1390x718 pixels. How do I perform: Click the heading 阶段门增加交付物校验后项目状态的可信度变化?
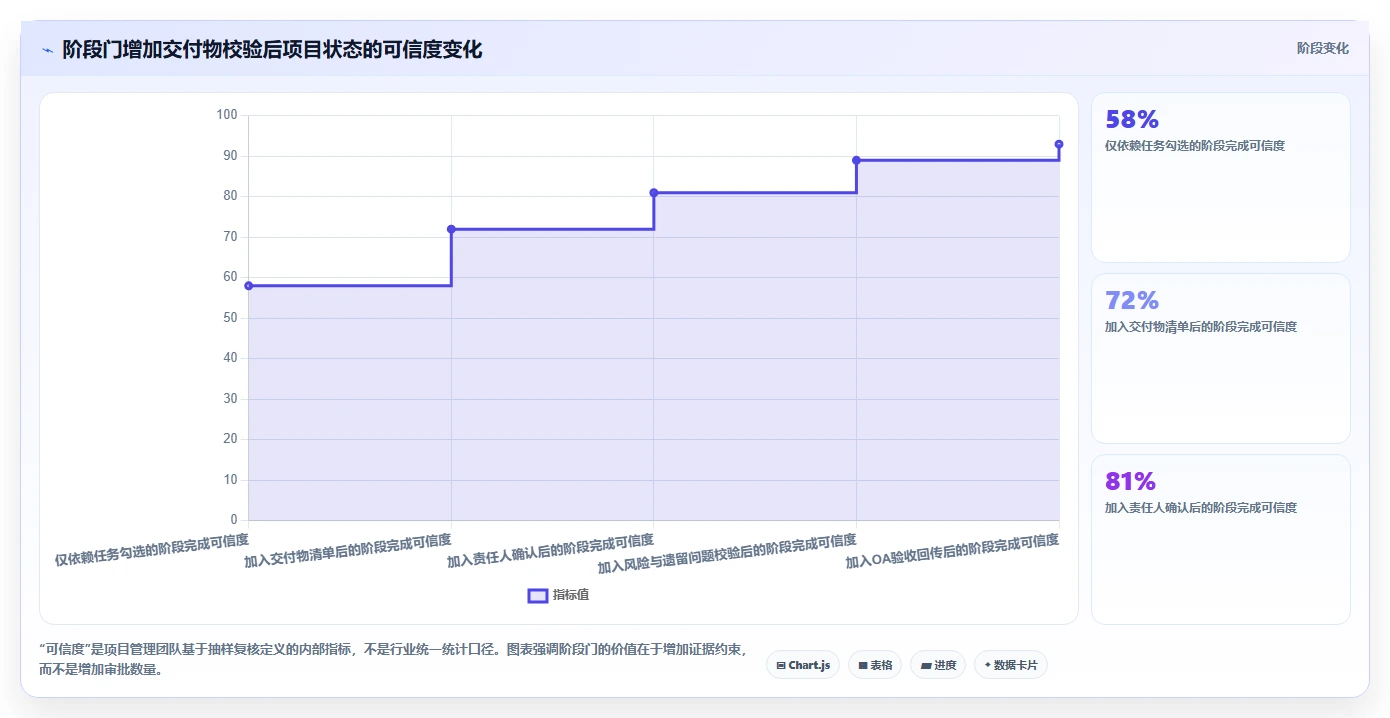[x=272, y=49]
